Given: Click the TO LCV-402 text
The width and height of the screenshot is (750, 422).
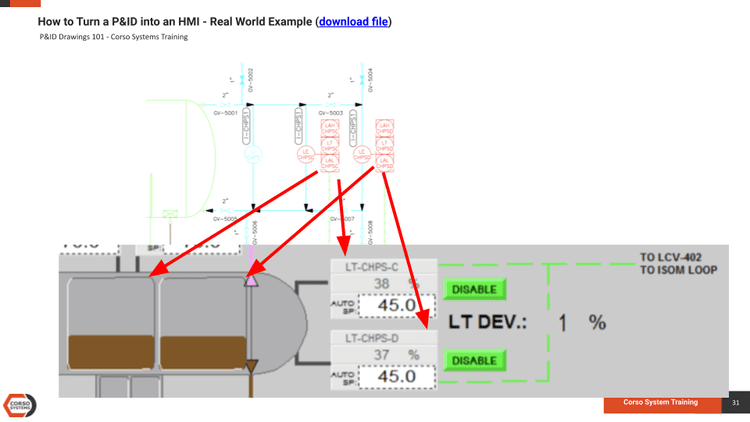Looking at the screenshot, I should (x=671, y=257).
